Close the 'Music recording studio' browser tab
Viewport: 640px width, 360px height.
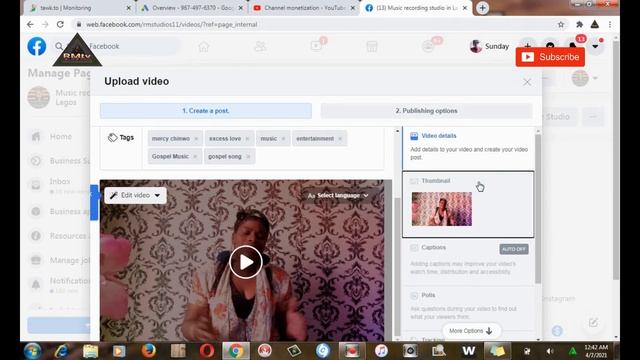(x=464, y=8)
